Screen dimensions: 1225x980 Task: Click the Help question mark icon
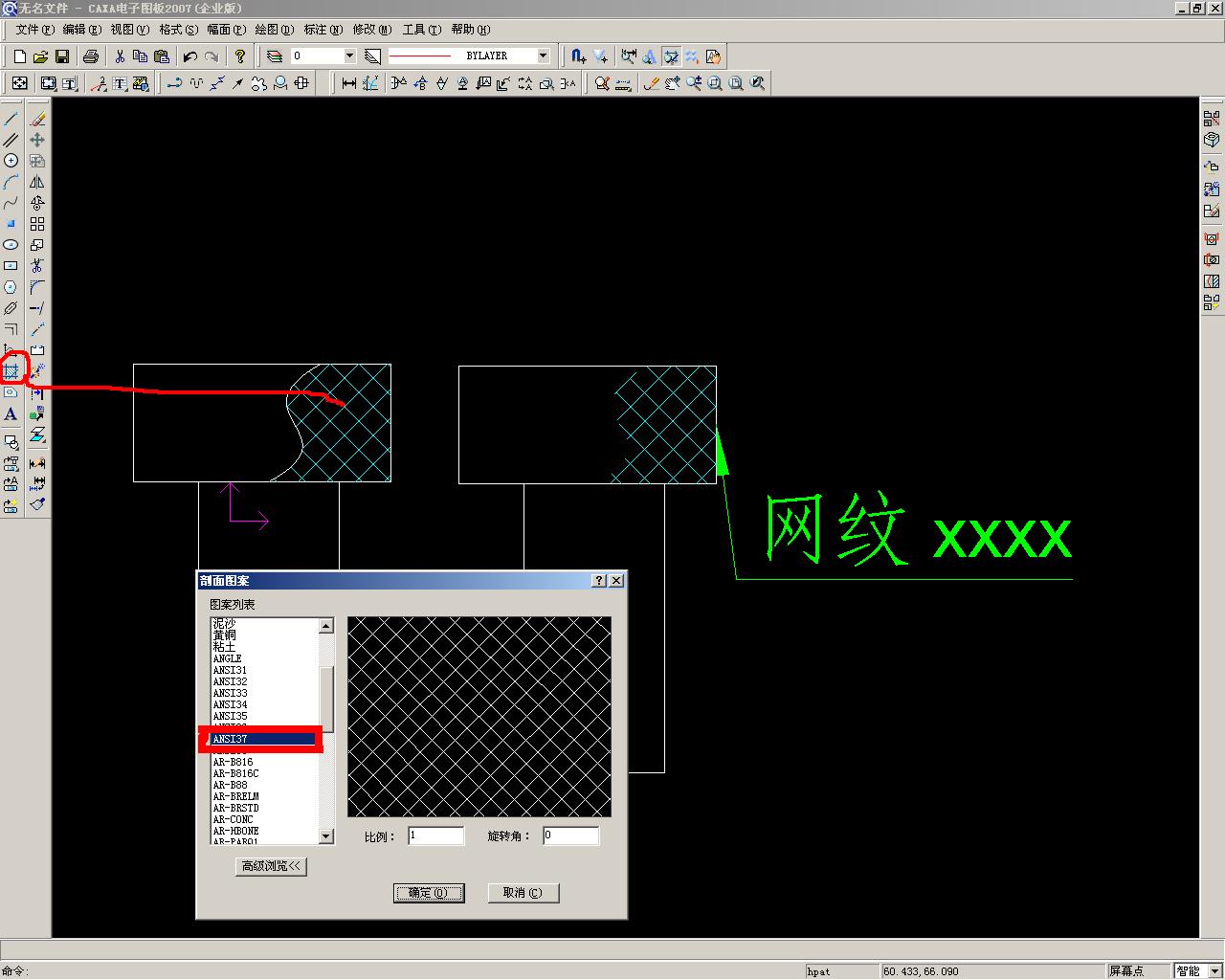pos(240,56)
